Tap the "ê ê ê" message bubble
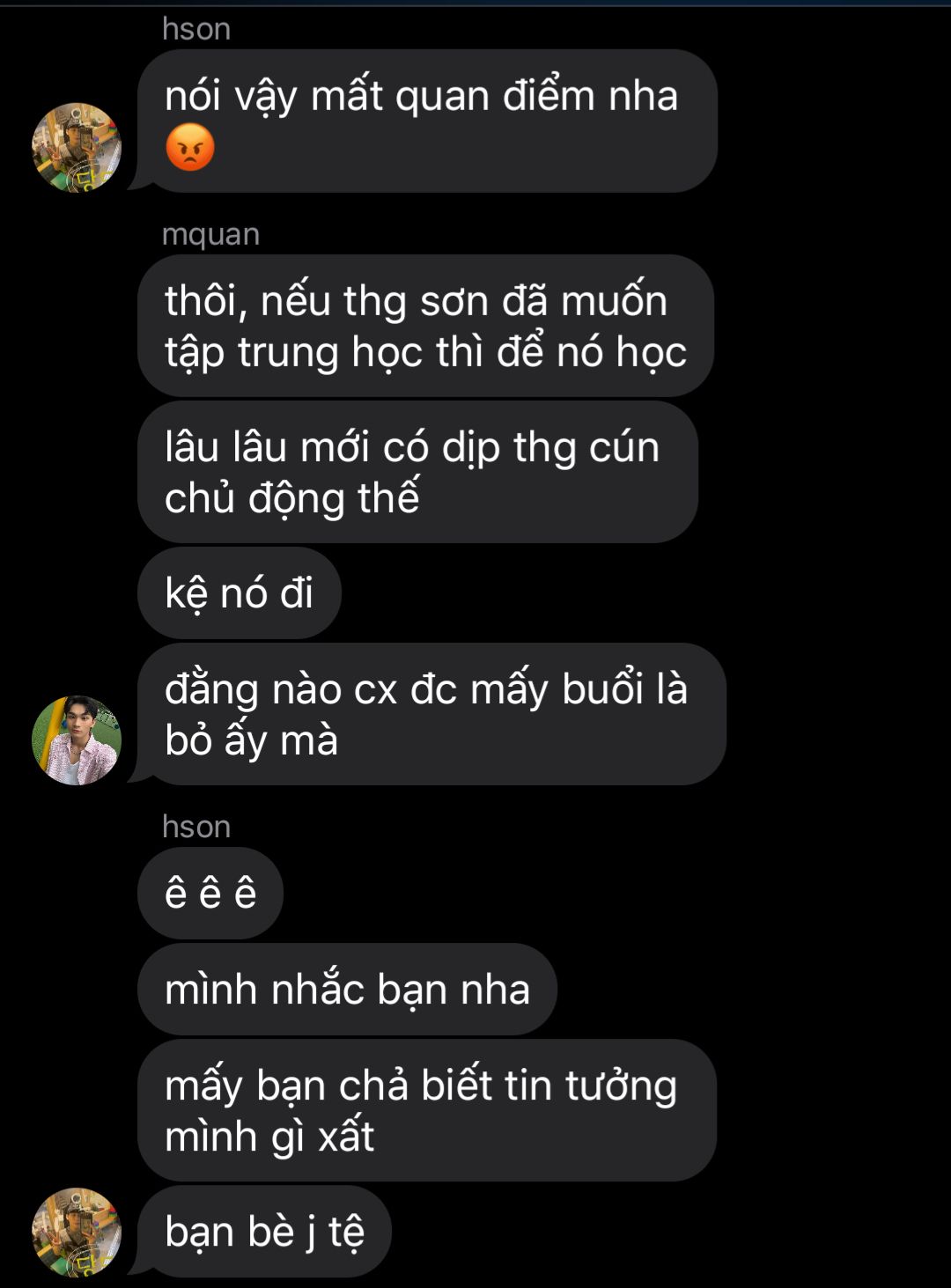This screenshot has width=951, height=1288. tap(210, 893)
